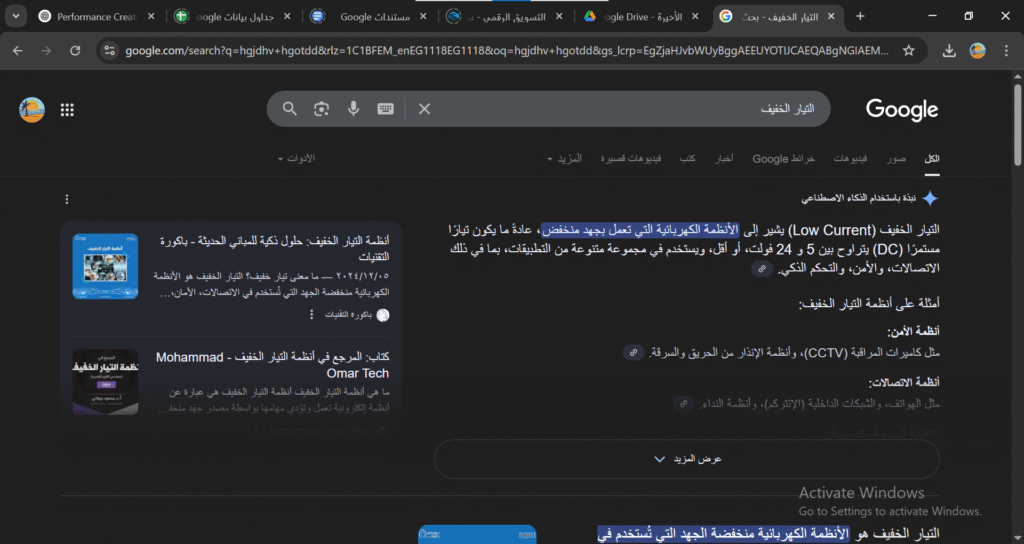Switch to صور images tab

(x=896, y=159)
